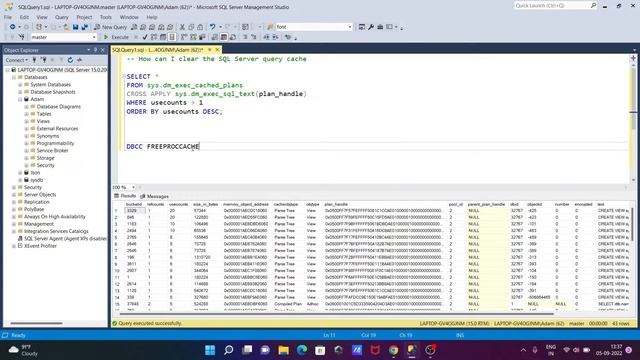Image resolution: width=640 pixels, height=360 pixels.
Task: Open File Explorer from the taskbar
Action: [x=283, y=350]
